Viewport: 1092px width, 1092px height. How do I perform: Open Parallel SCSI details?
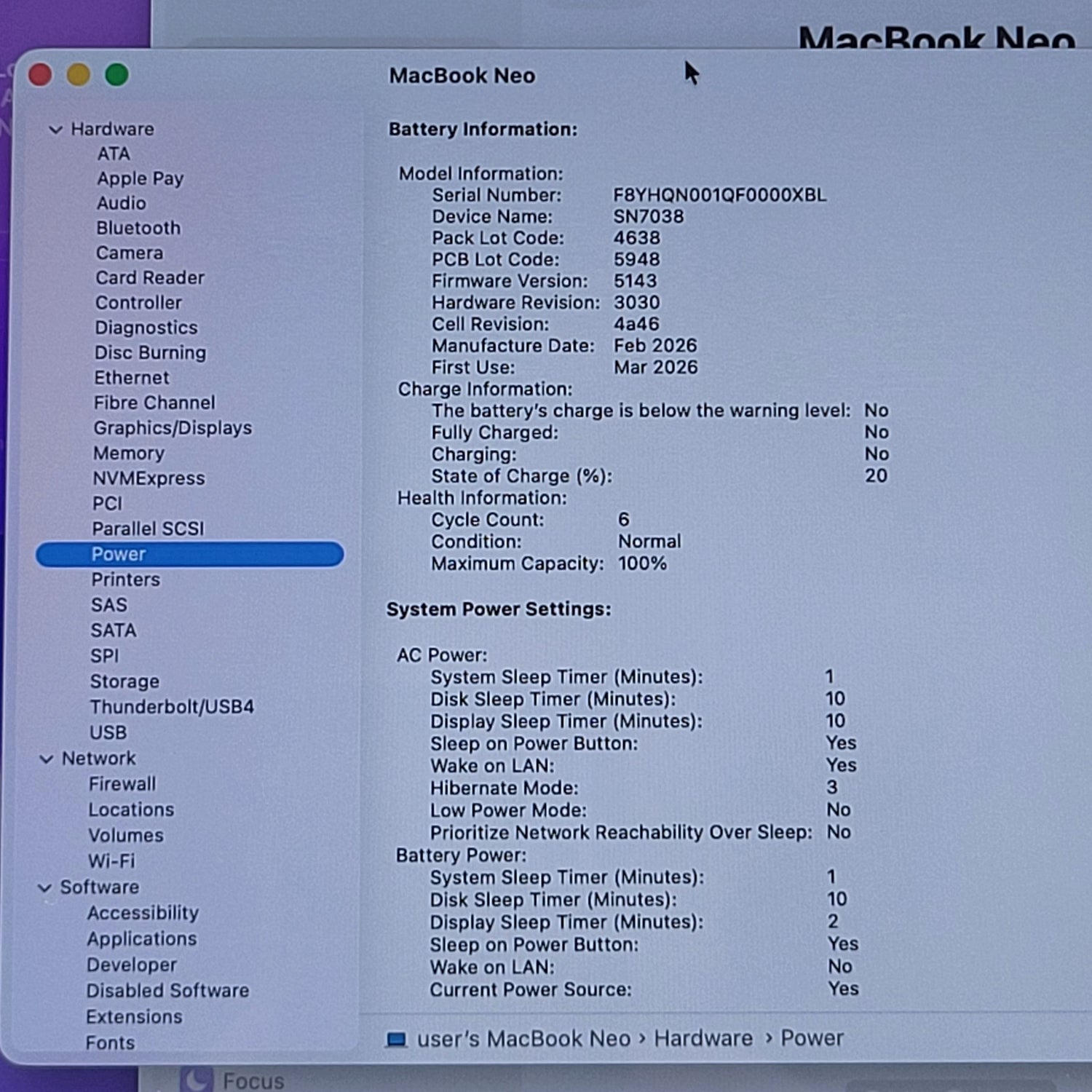point(149,529)
